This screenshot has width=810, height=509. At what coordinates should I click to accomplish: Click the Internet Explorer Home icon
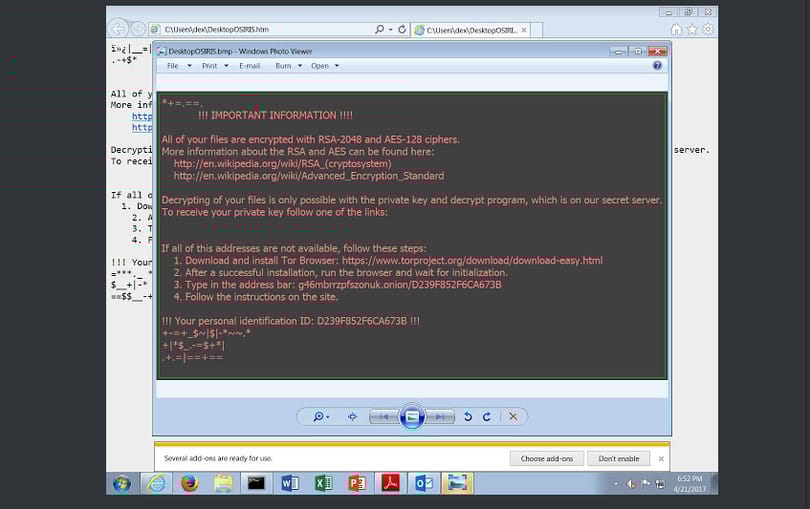676,29
